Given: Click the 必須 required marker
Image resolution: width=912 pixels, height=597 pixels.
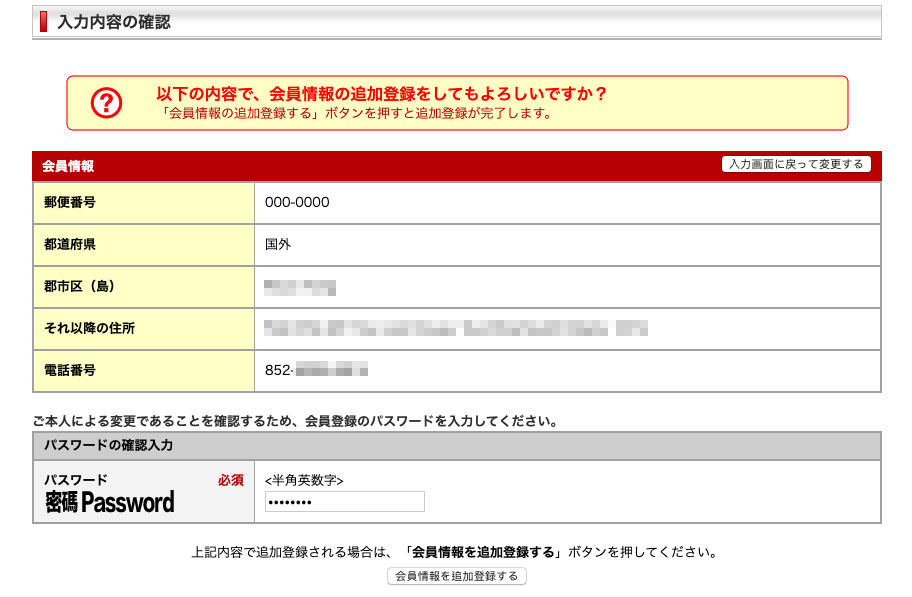Looking at the screenshot, I should (231, 480).
